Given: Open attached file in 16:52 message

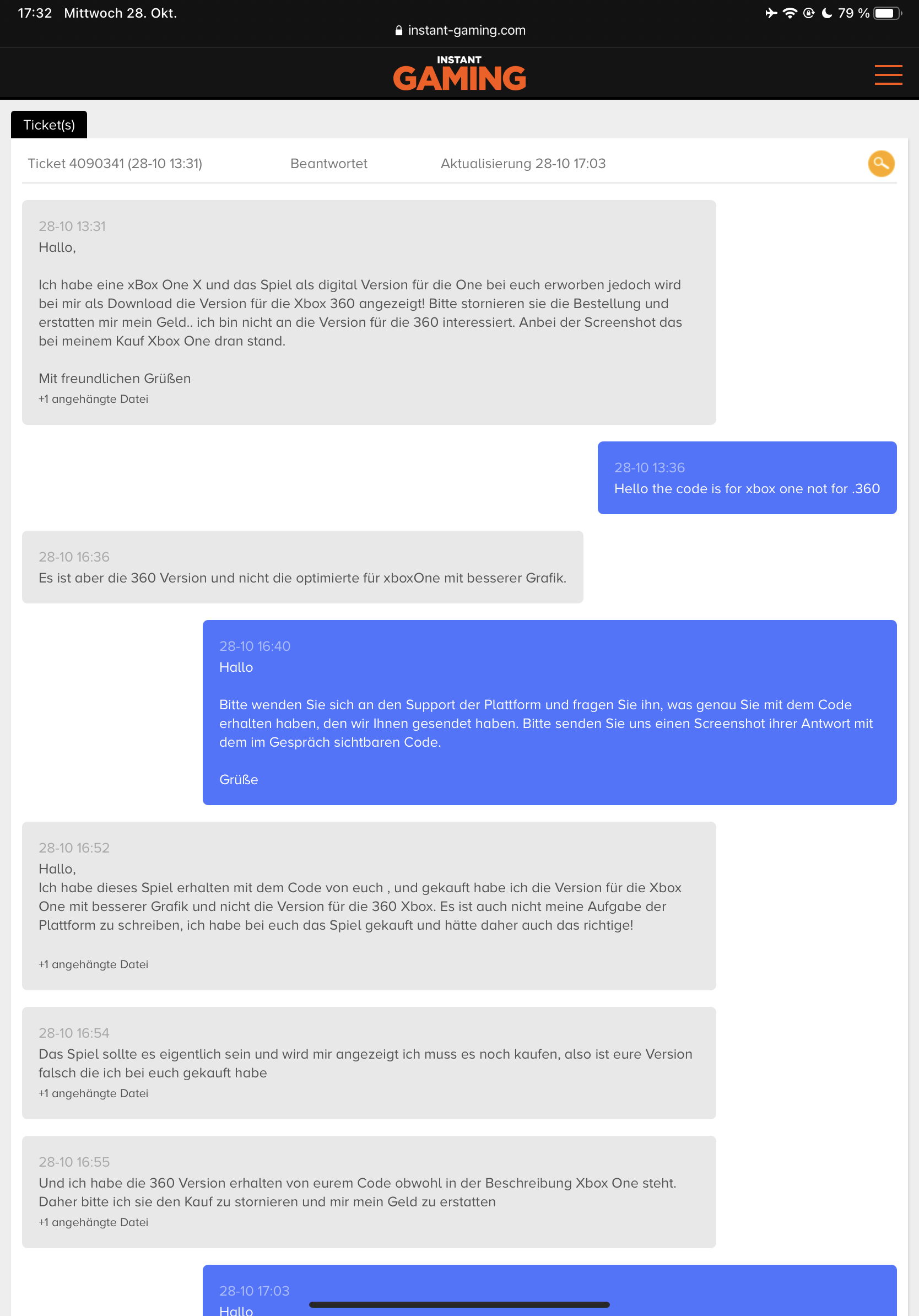Looking at the screenshot, I should pyautogui.click(x=94, y=964).
